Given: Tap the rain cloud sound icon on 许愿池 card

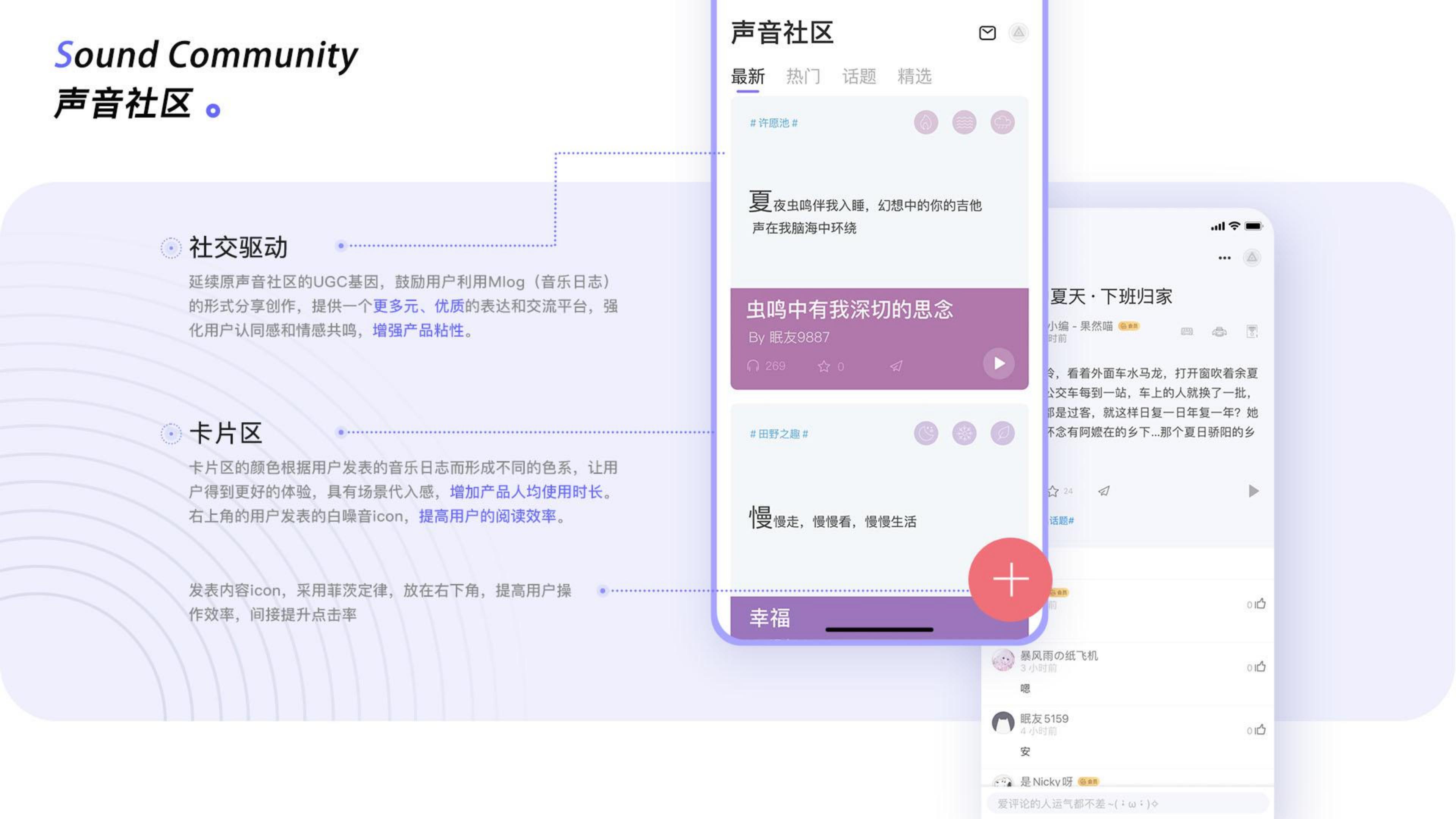Looking at the screenshot, I should 1002,122.
